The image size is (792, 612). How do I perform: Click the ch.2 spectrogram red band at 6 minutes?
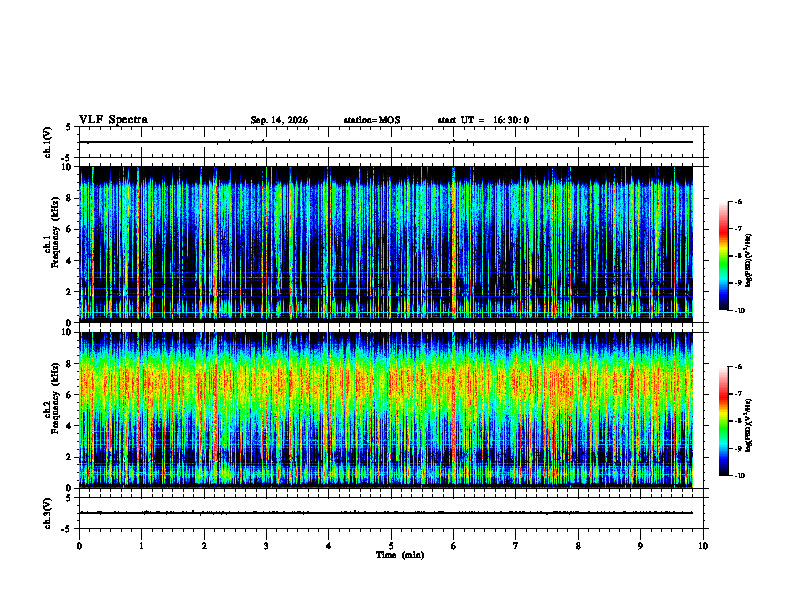[454, 384]
